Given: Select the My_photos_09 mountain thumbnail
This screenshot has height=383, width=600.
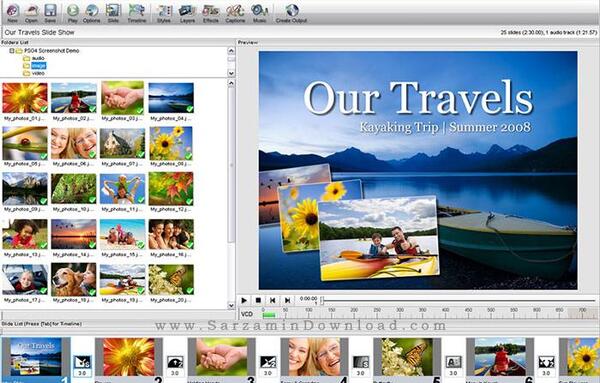Looking at the screenshot, I should (25, 189).
